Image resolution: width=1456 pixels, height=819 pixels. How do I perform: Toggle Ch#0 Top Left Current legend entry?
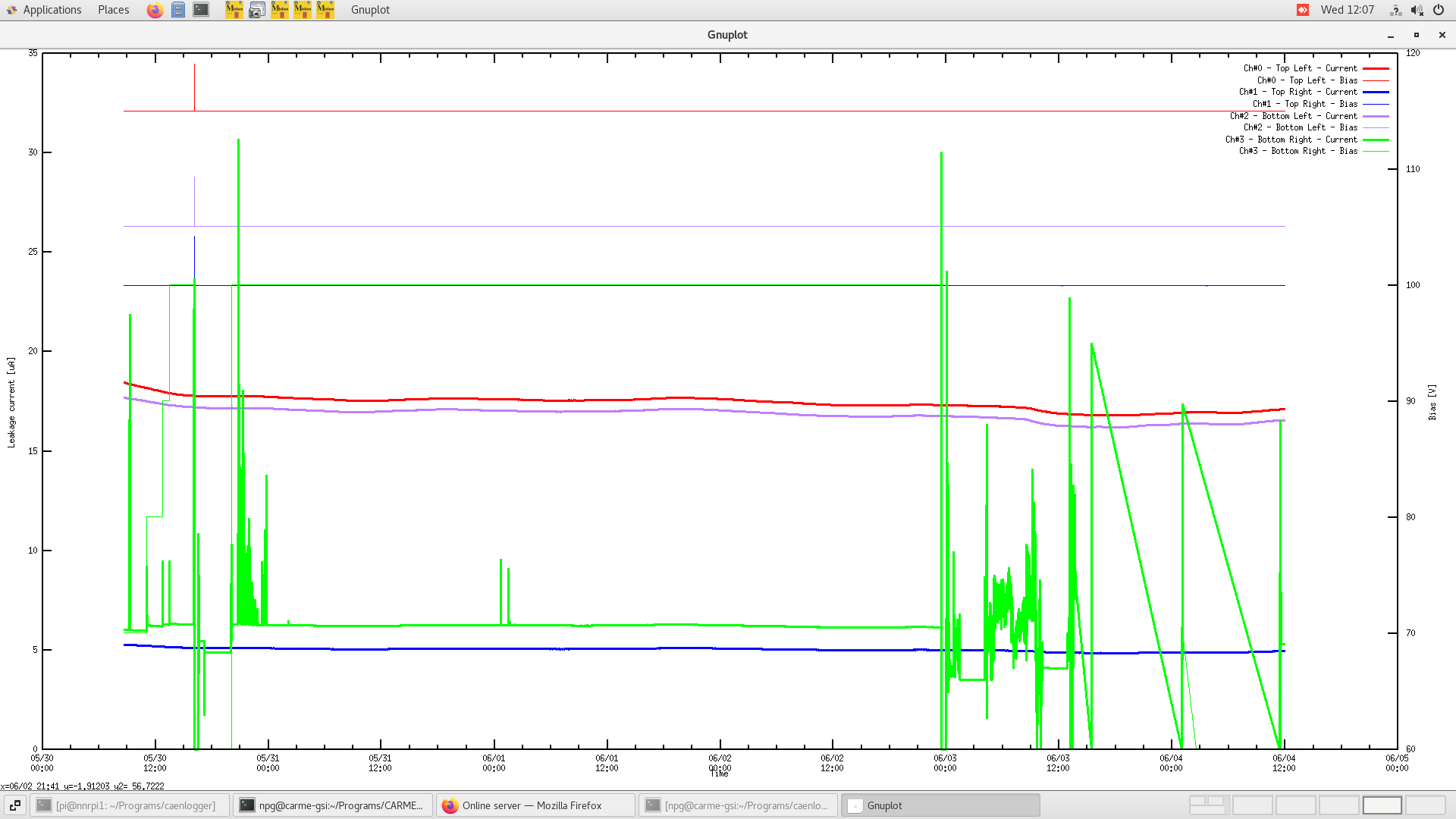pyautogui.click(x=1300, y=68)
